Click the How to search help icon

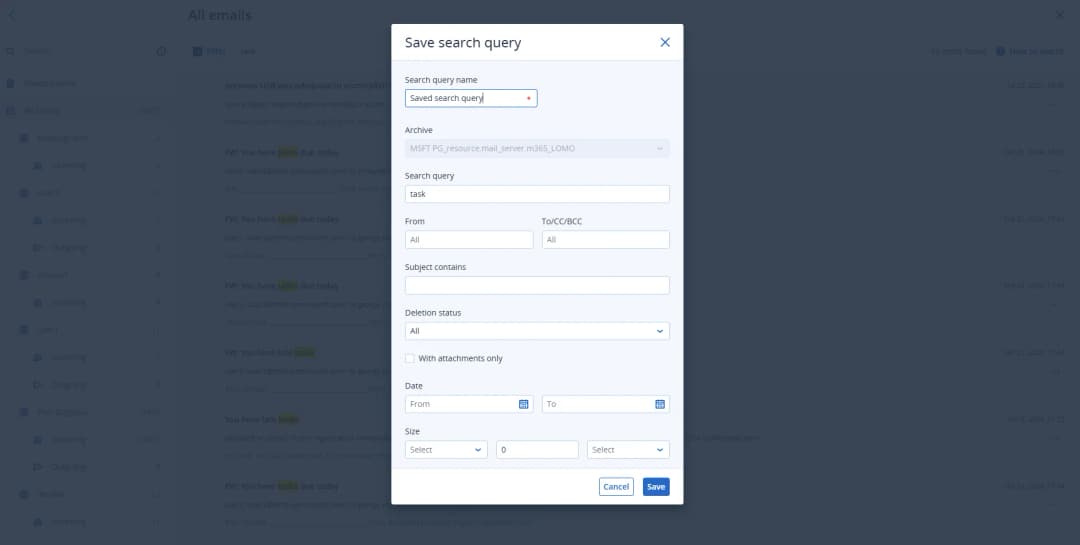click(1000, 51)
